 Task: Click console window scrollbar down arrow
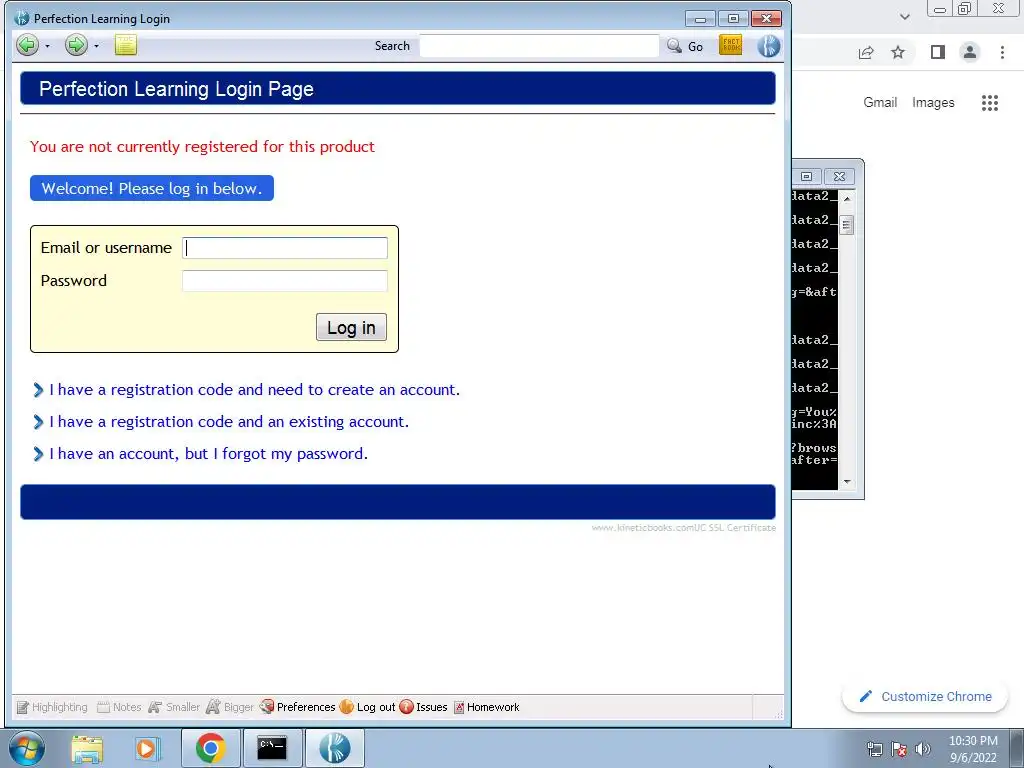click(x=846, y=482)
